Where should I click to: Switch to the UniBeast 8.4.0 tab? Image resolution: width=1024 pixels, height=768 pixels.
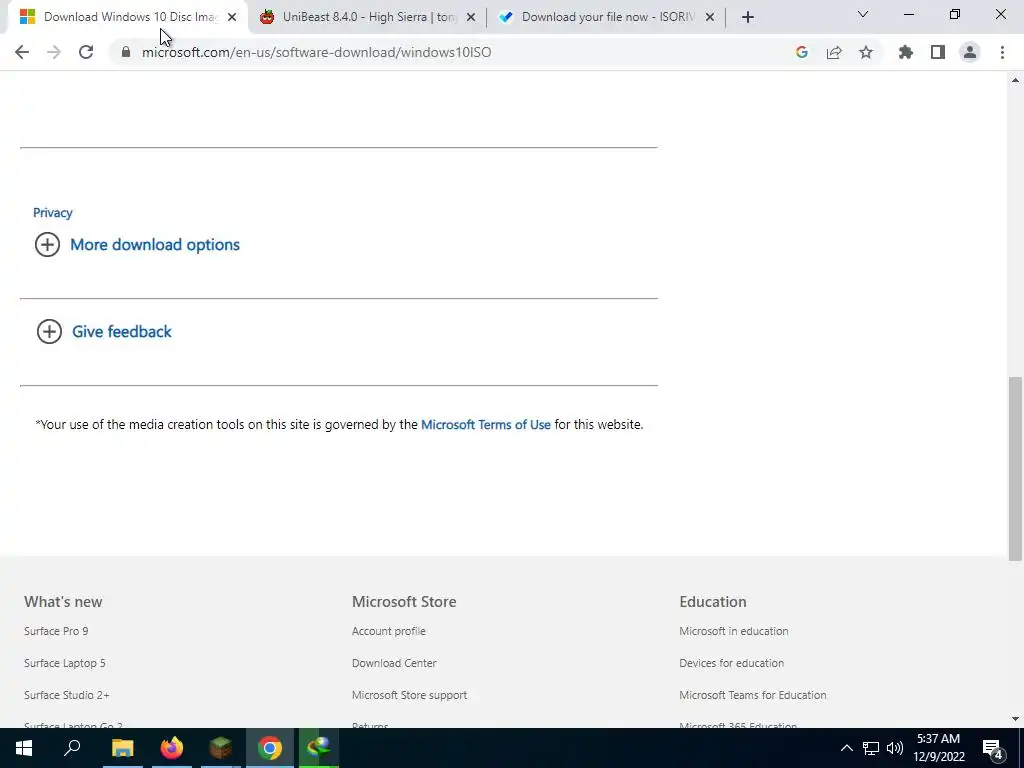(x=369, y=17)
